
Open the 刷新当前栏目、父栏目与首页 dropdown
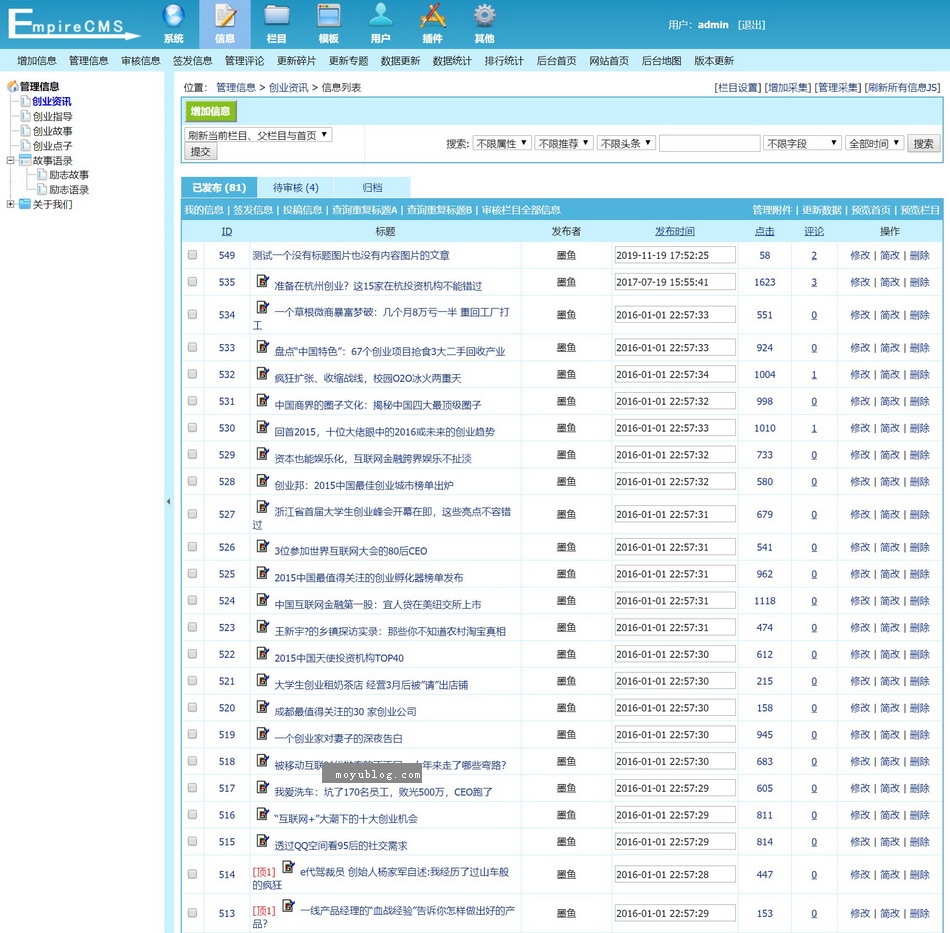pos(258,135)
